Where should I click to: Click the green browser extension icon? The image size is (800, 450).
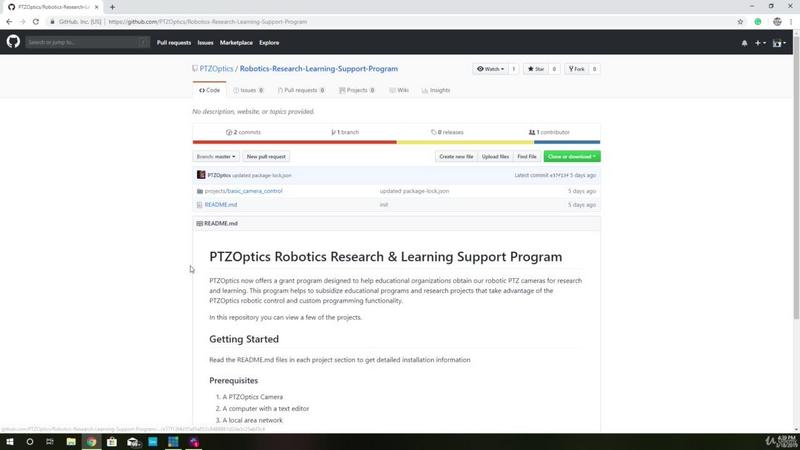(x=758, y=22)
